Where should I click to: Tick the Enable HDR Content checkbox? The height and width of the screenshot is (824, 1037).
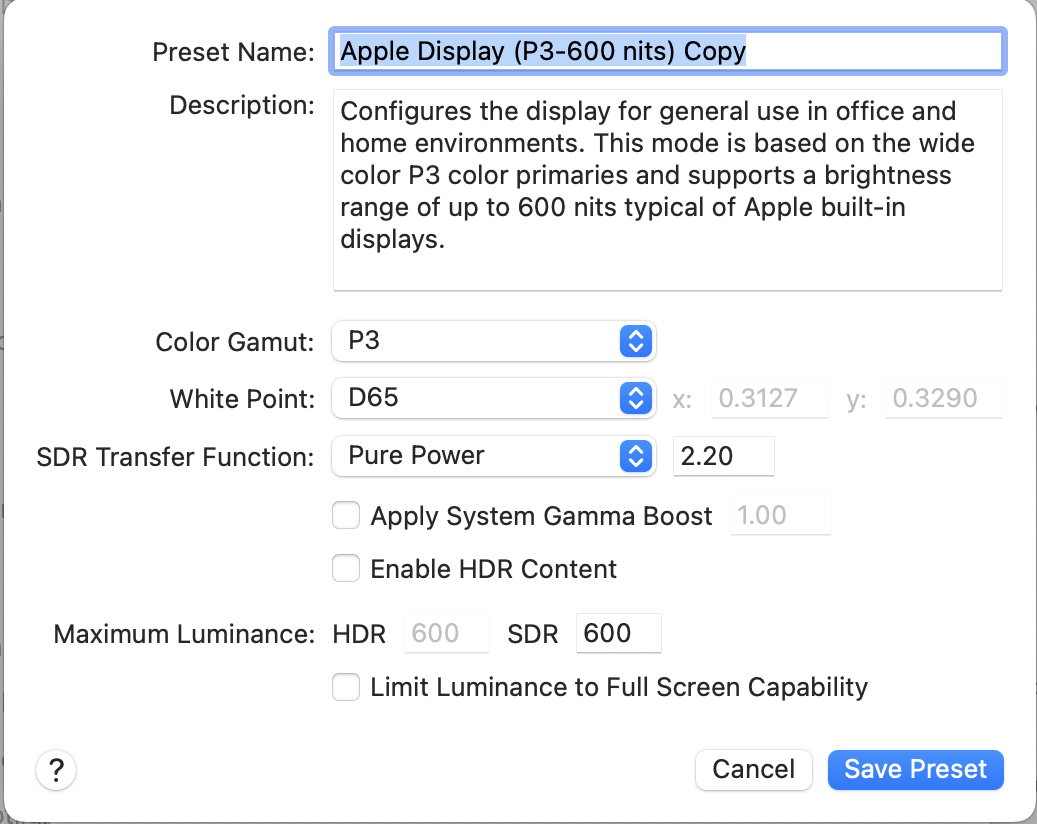pos(346,568)
